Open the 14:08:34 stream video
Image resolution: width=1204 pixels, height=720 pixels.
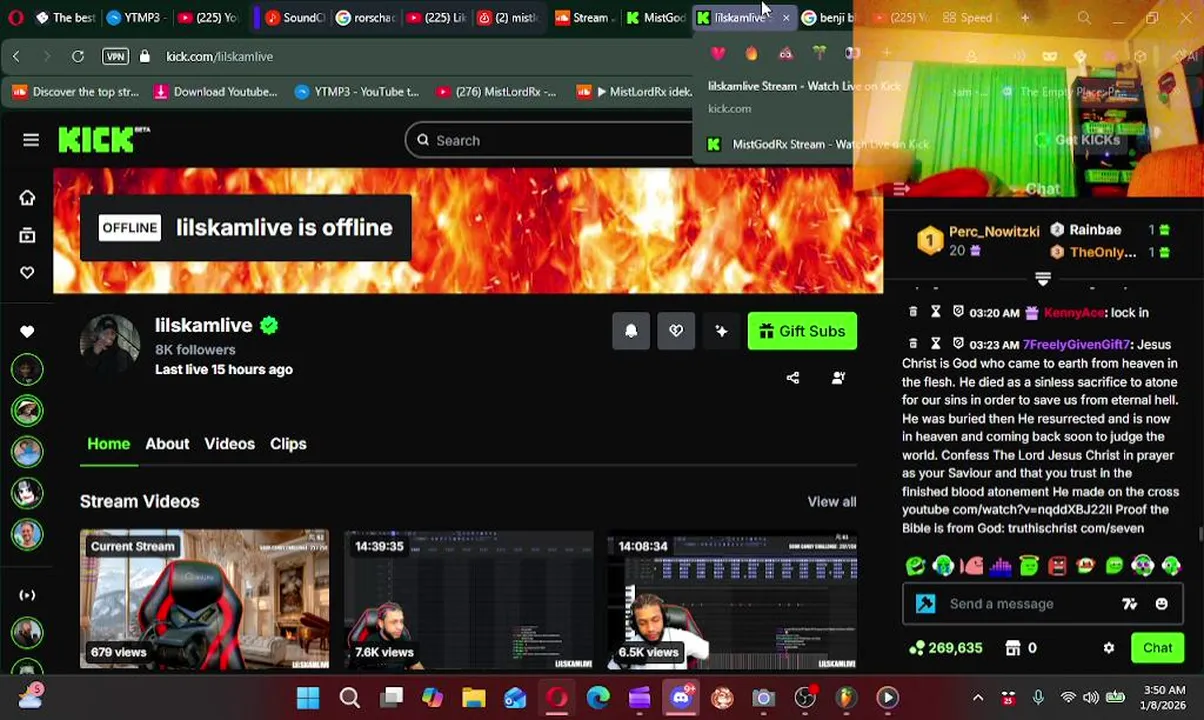point(732,599)
